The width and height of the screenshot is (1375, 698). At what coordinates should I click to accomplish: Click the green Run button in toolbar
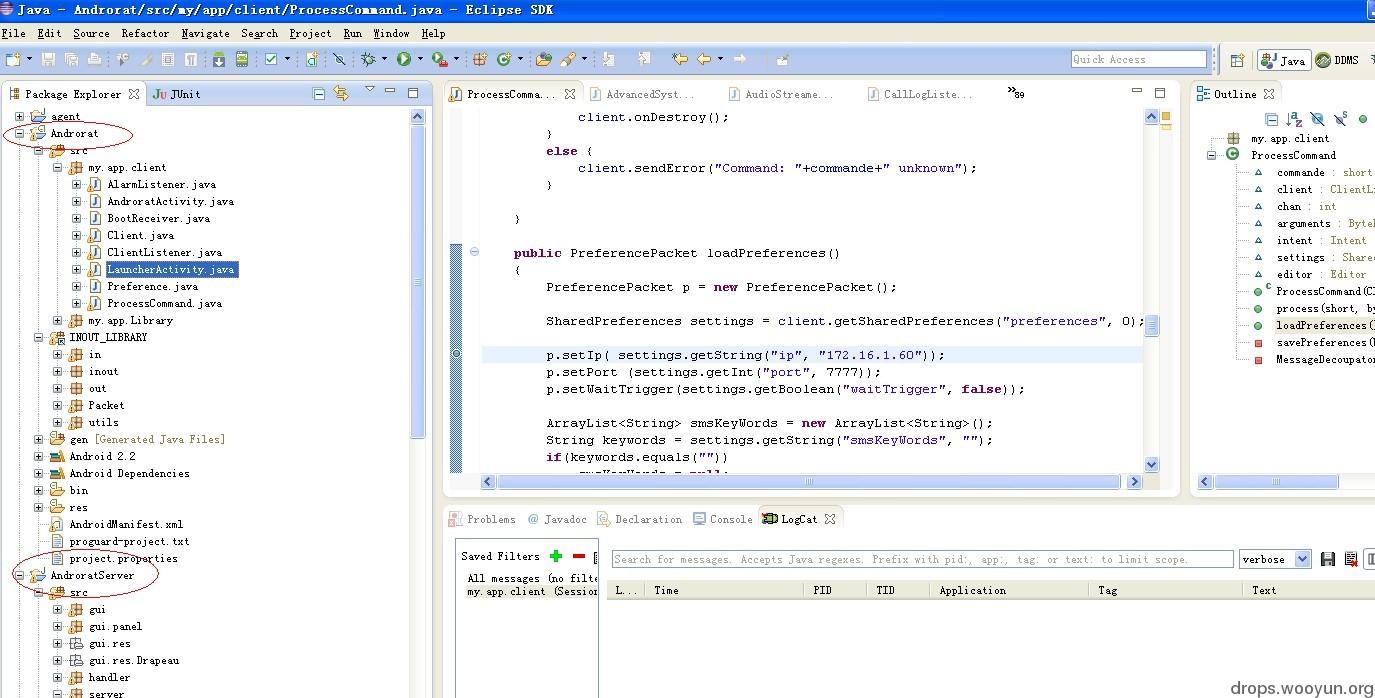(404, 60)
